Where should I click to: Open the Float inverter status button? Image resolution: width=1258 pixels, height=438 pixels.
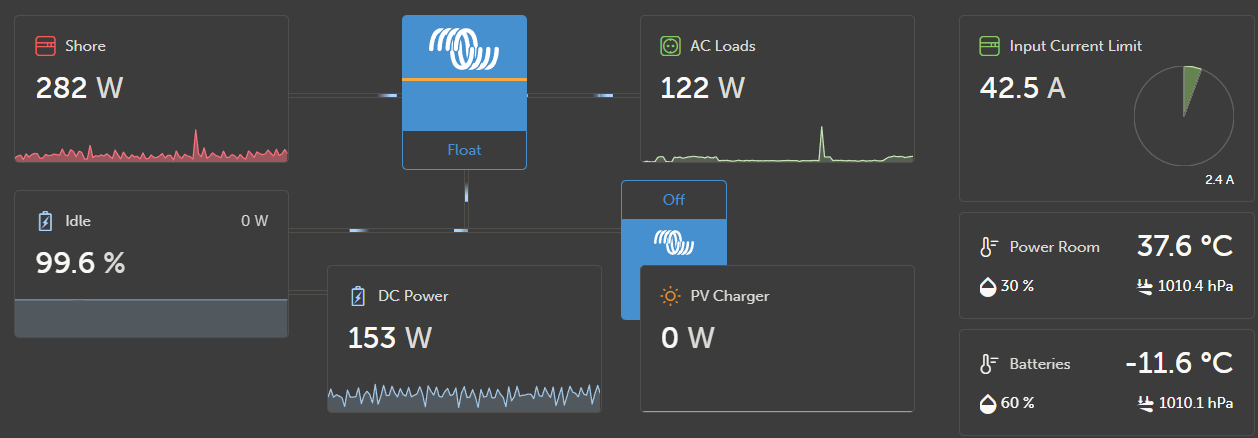tap(464, 150)
